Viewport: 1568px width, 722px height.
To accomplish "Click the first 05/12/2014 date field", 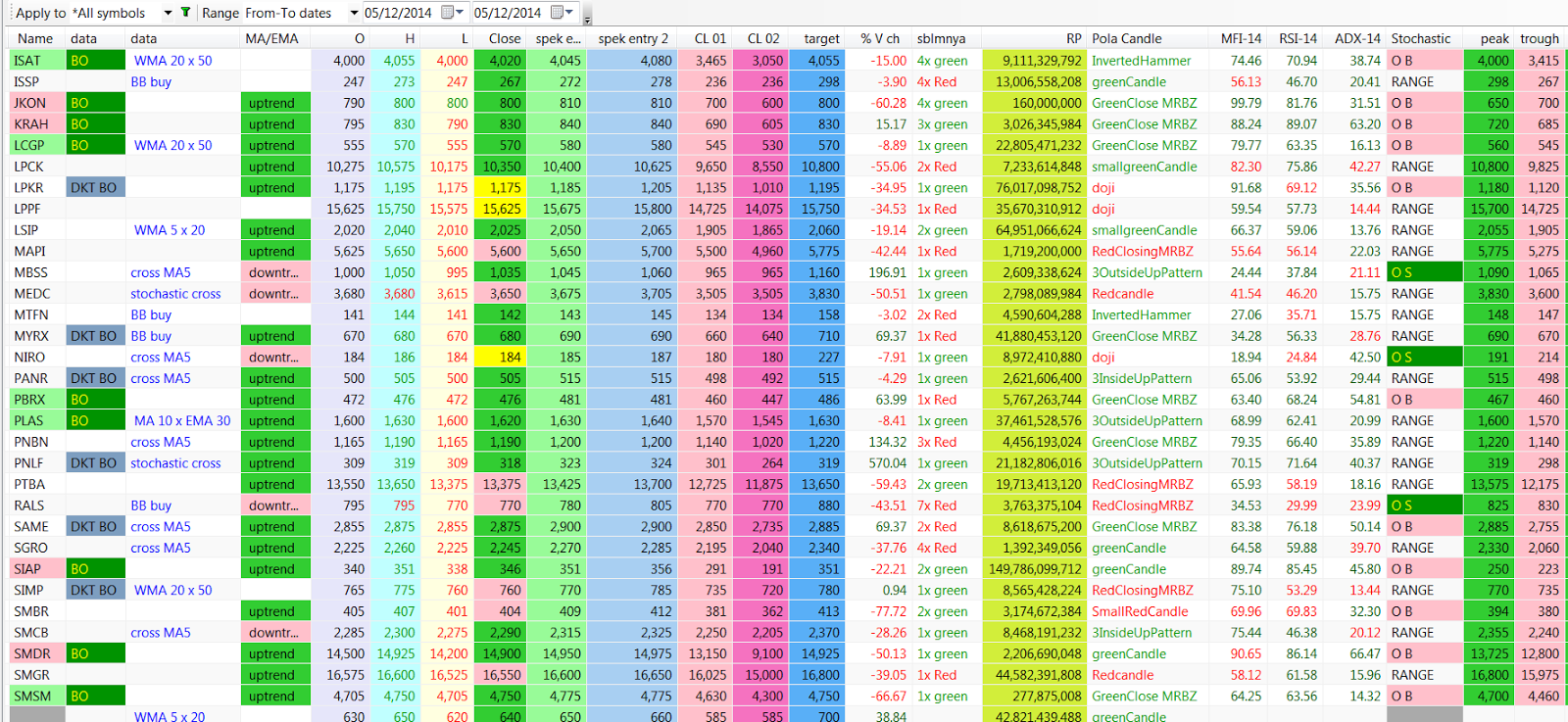I will [398, 13].
